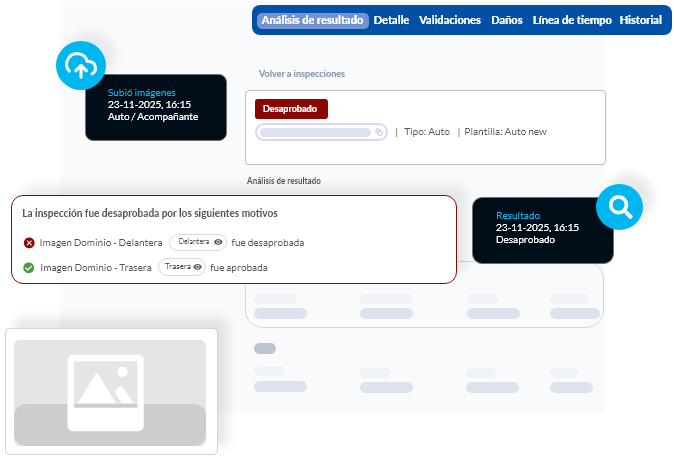Viewport: 674px width, 460px height.
Task: Click the Imagen Dominio - Delantera text
Action: coord(101,242)
